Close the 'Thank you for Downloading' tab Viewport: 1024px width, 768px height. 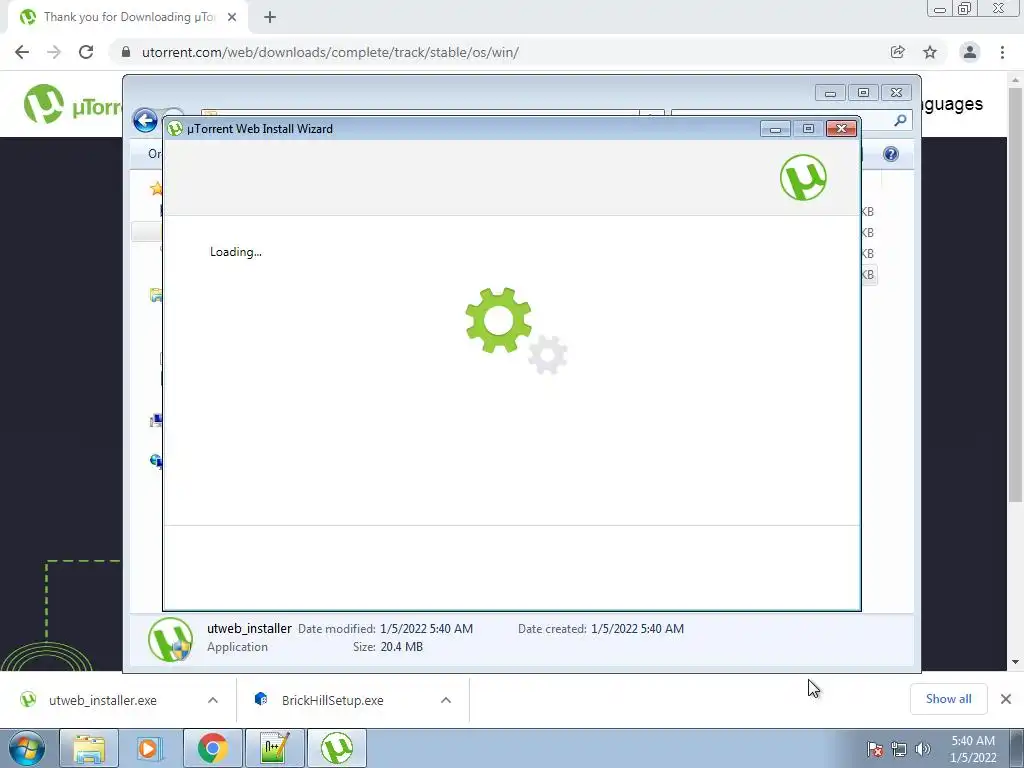(232, 17)
